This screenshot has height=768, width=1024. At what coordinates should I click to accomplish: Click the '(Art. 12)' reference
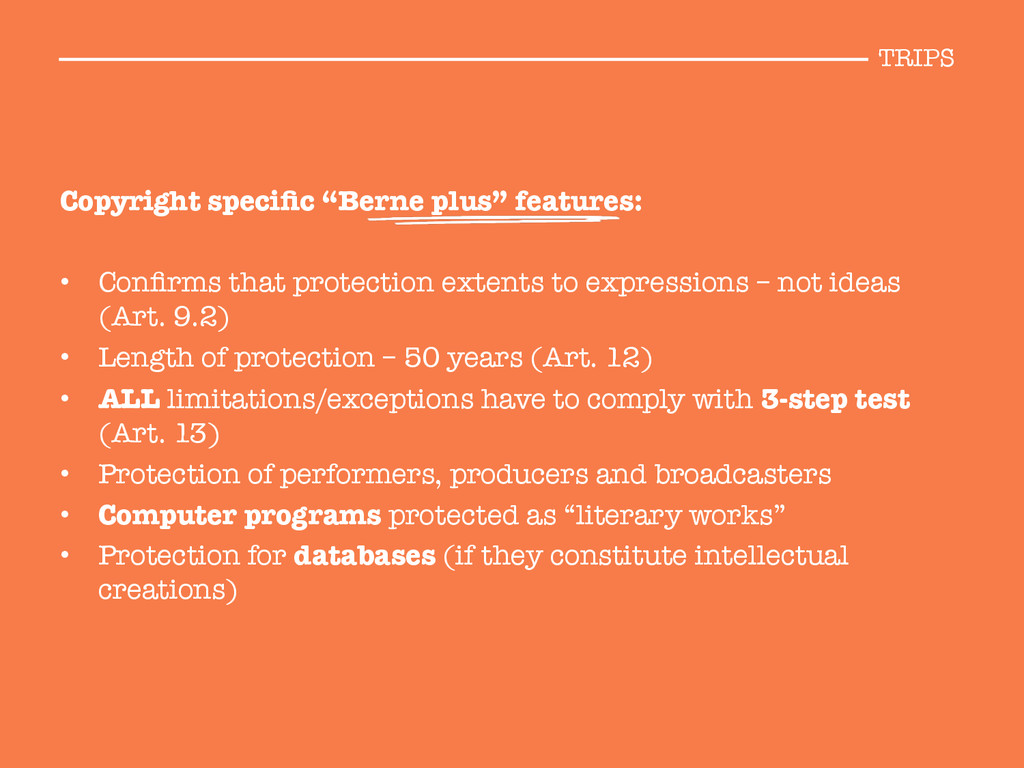pos(591,358)
